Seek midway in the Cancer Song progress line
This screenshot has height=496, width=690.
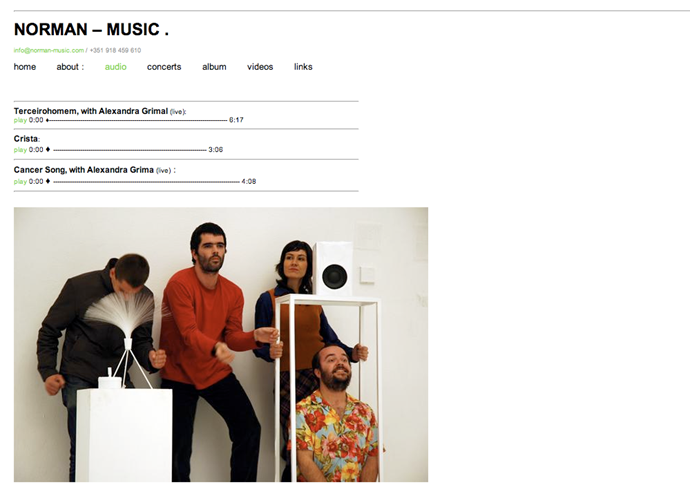click(x=147, y=181)
